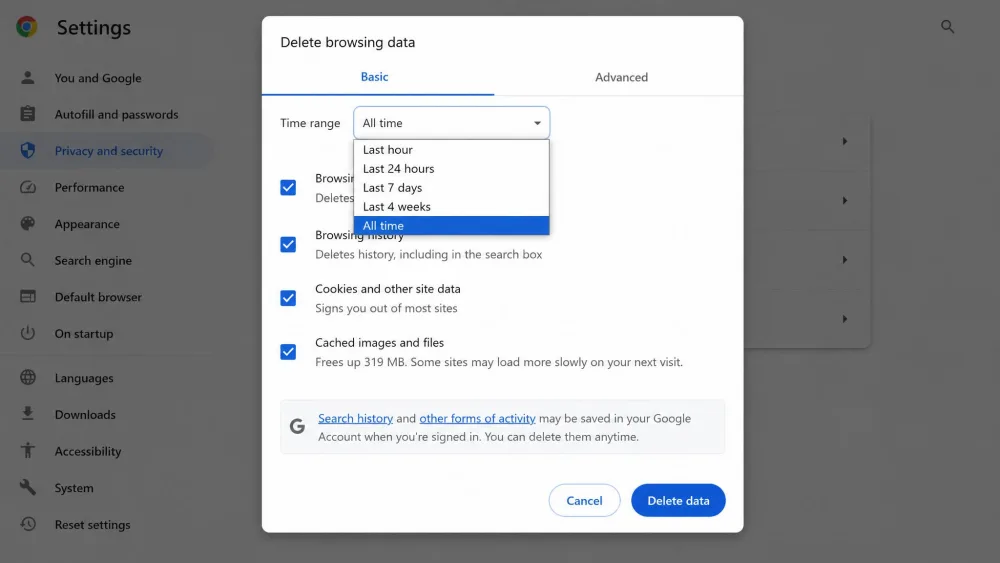Click the magnifier icon for Search engine
The width and height of the screenshot is (1000, 563).
point(27,260)
